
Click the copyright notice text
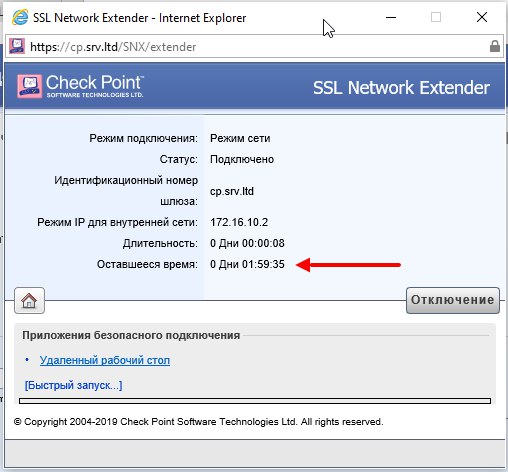click(x=199, y=422)
